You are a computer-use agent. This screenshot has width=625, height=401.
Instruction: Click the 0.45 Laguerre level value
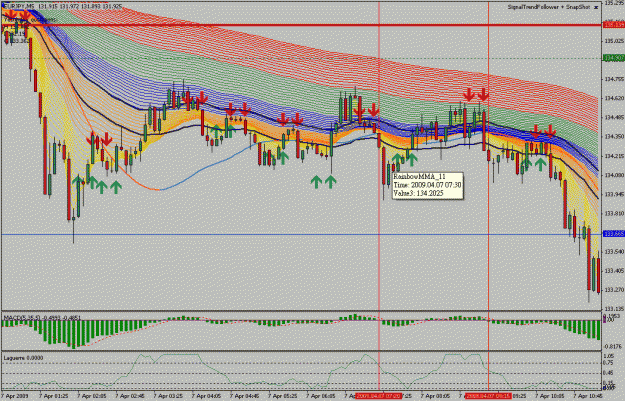point(608,373)
